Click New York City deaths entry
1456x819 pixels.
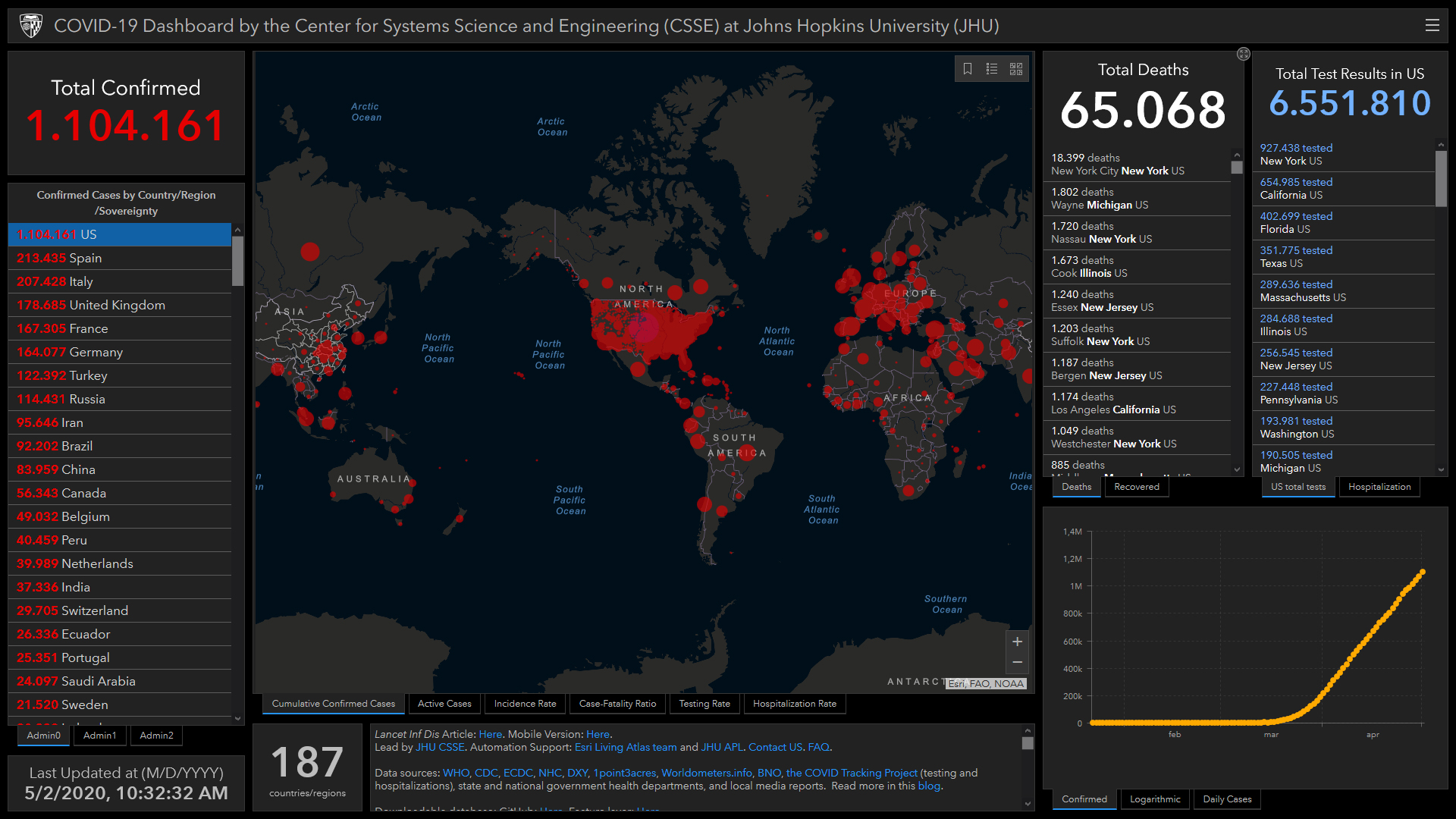click(1137, 165)
